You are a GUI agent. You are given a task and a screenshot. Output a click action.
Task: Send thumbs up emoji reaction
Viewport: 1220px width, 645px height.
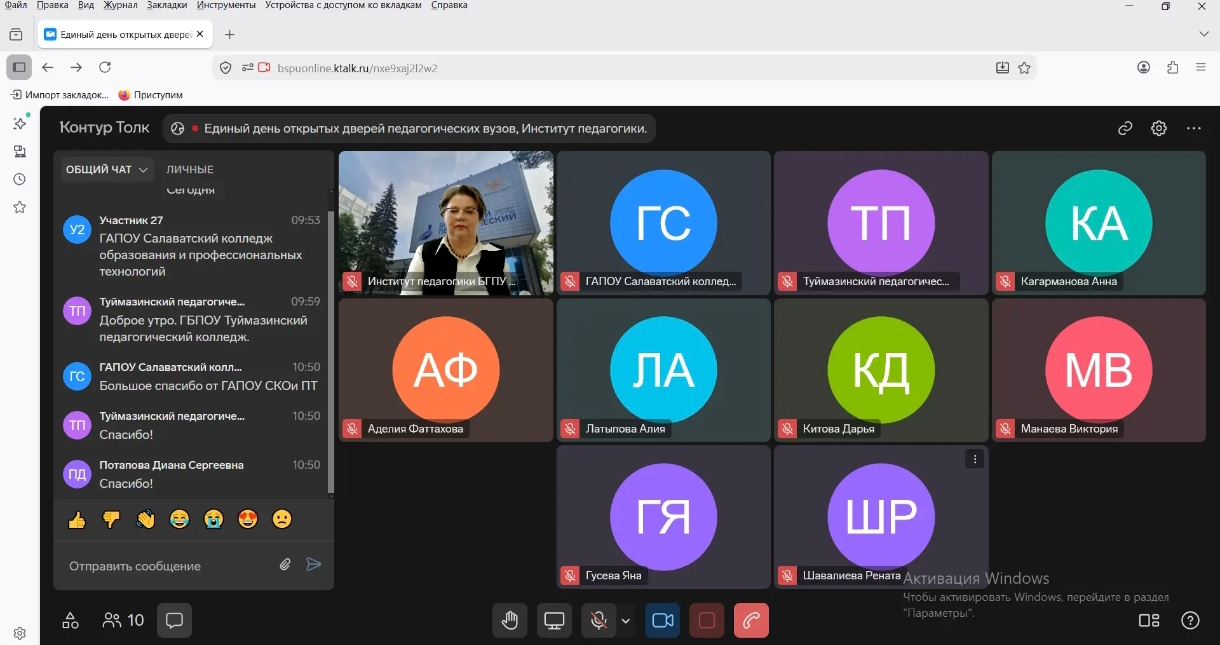point(77,519)
